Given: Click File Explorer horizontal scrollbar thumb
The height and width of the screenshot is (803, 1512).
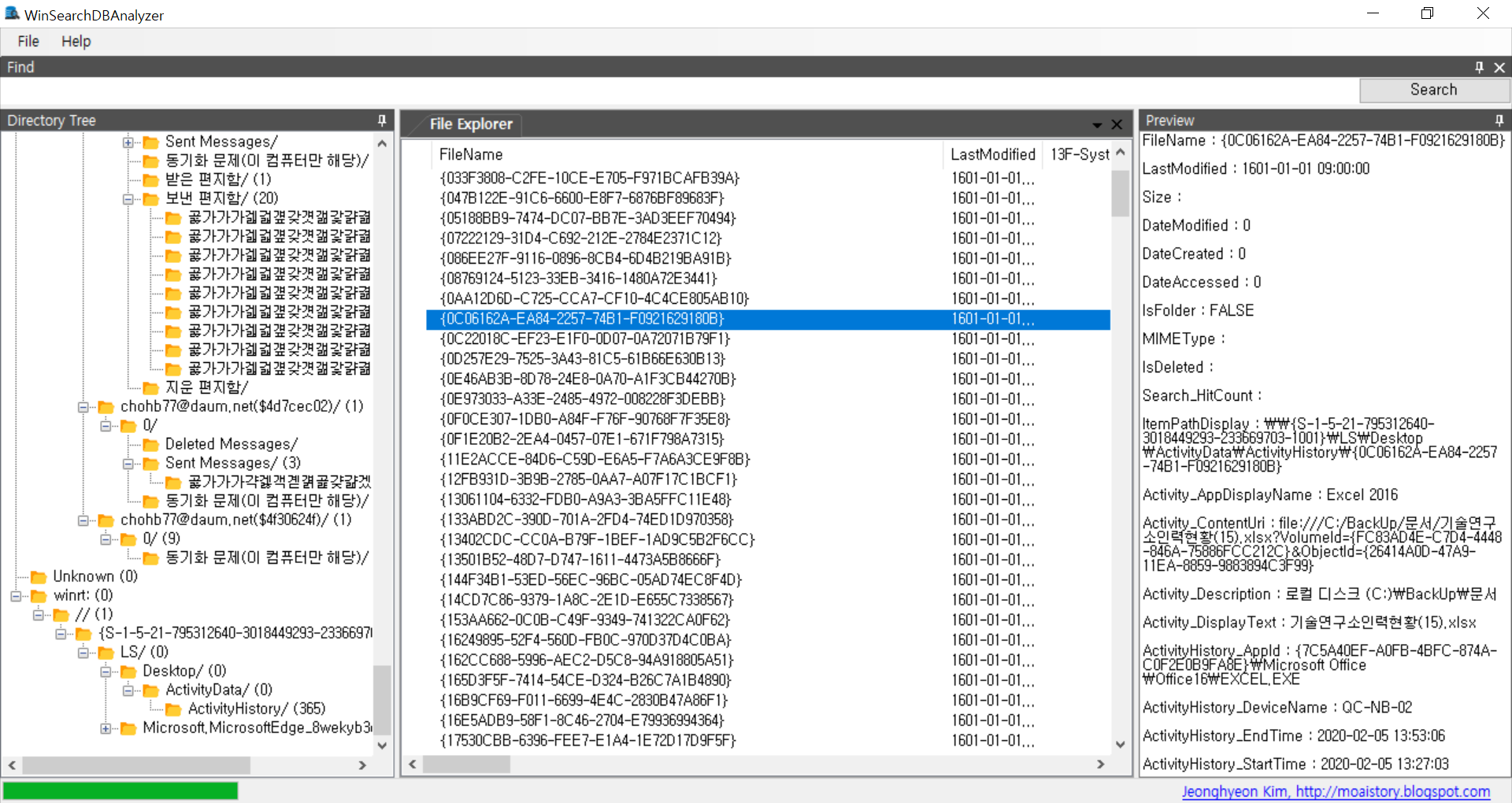Looking at the screenshot, I should pos(466,764).
